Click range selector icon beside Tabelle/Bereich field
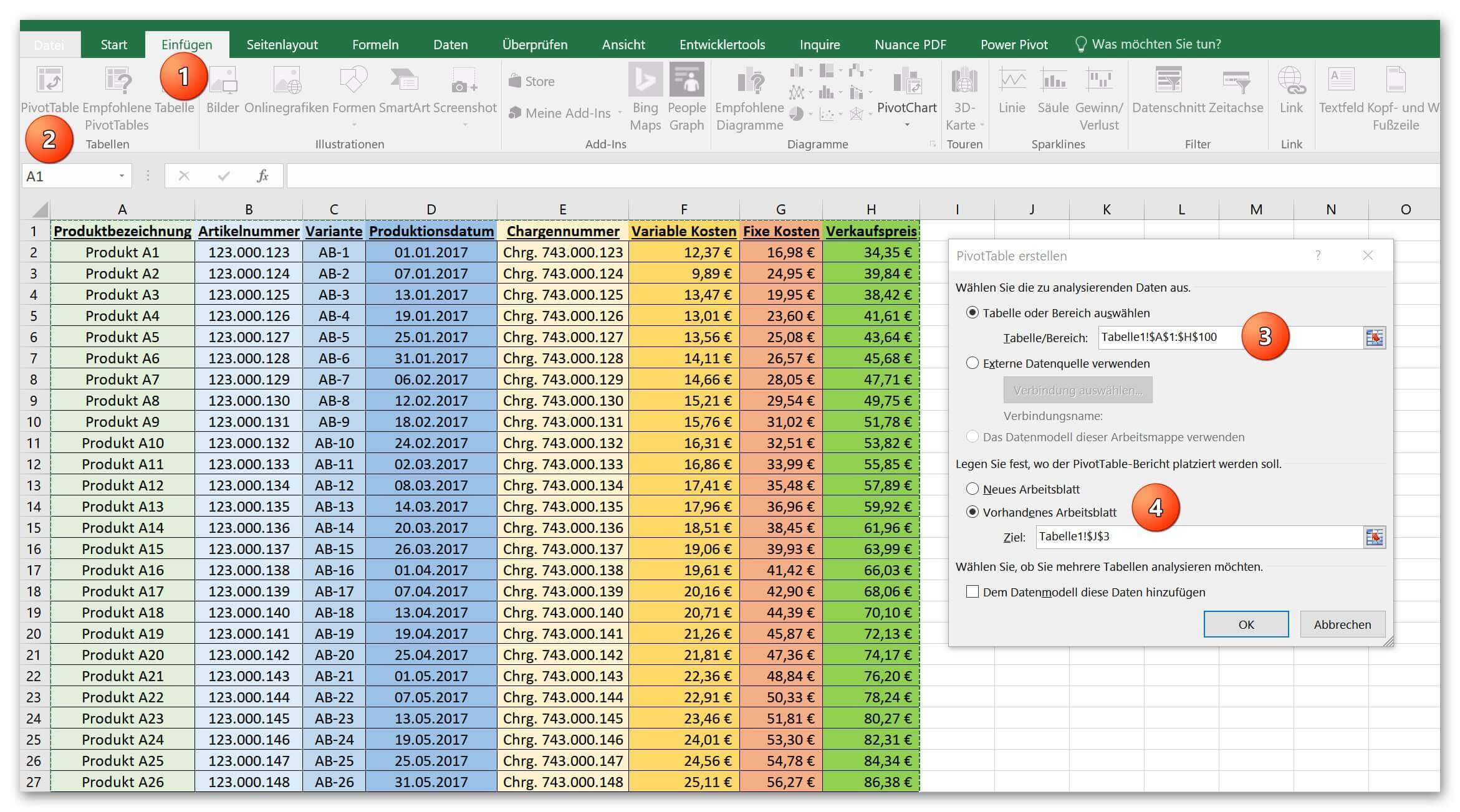The width and height of the screenshot is (1460, 812). [1374, 338]
